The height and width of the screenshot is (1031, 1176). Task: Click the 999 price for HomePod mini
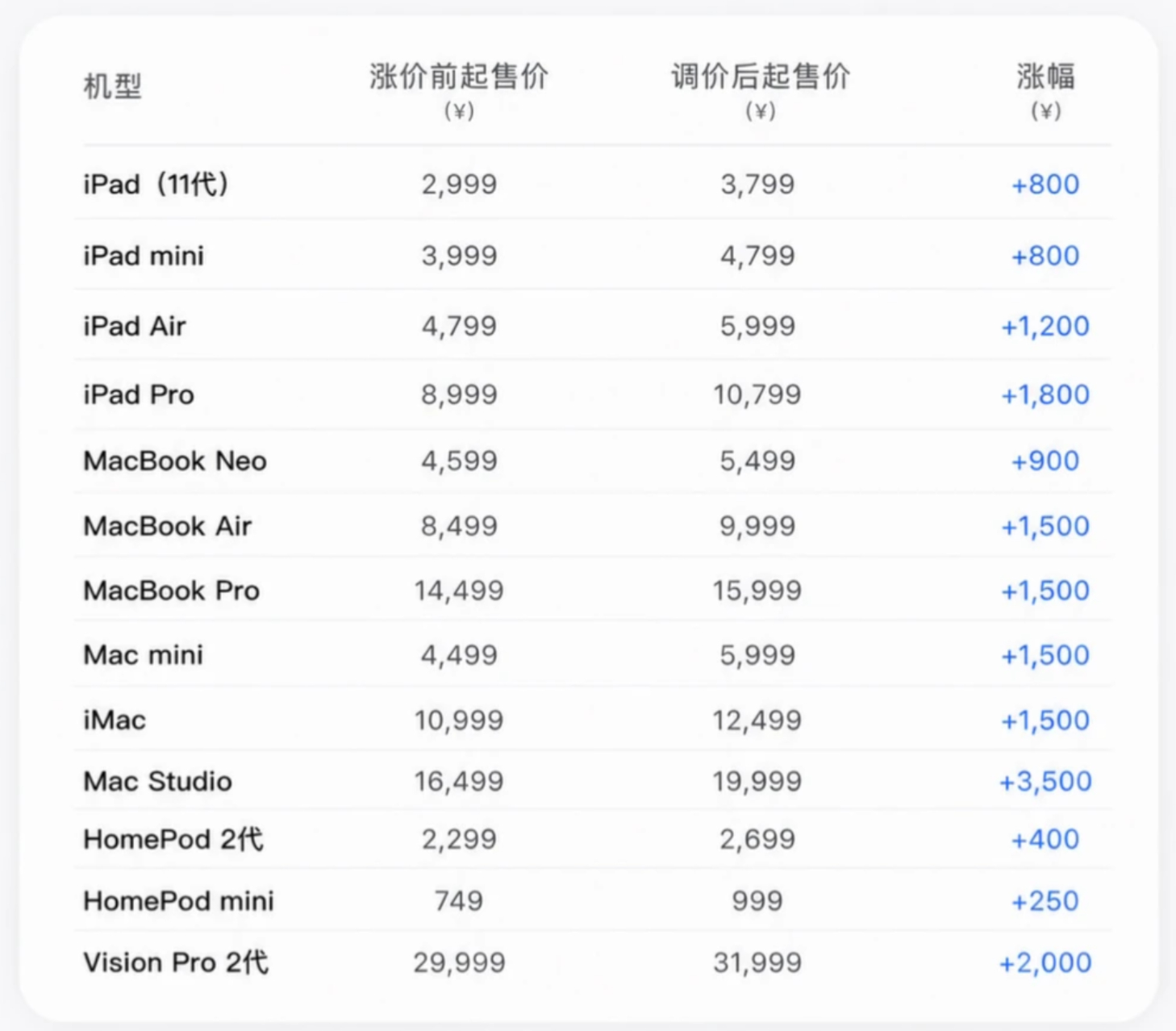pyautogui.click(x=757, y=900)
